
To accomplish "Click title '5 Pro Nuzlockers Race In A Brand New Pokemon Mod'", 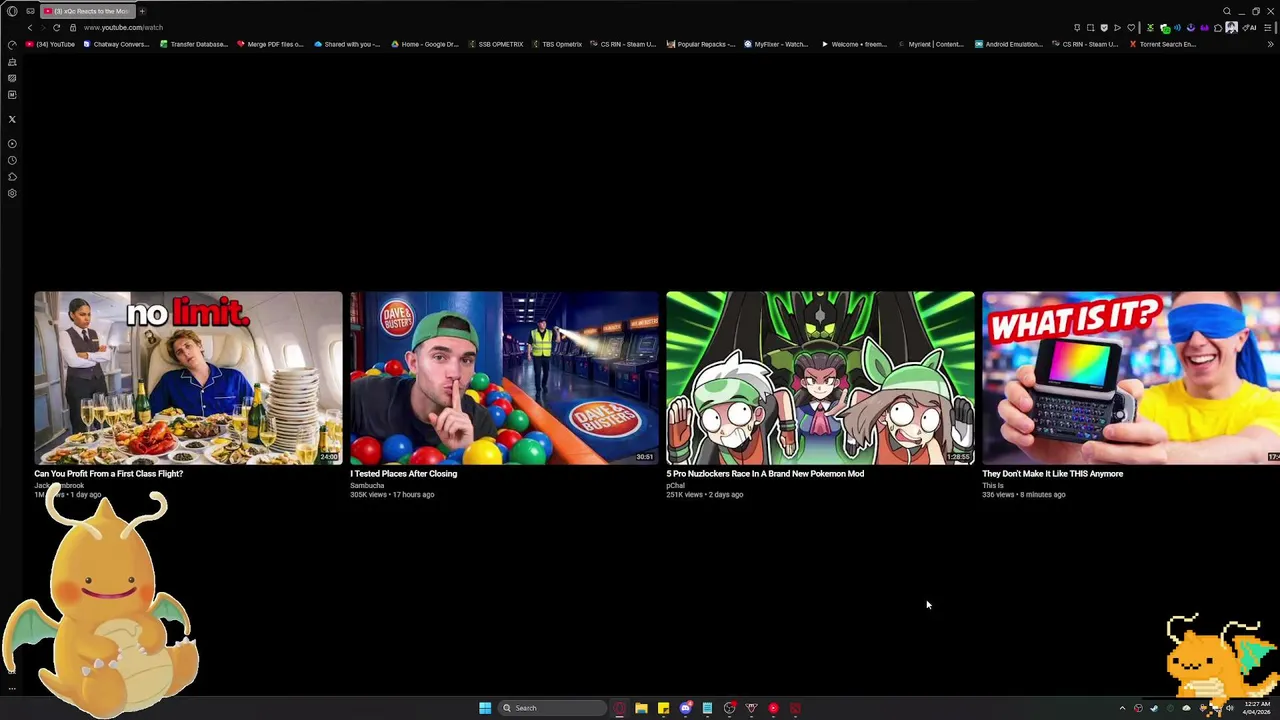I will click(765, 474).
